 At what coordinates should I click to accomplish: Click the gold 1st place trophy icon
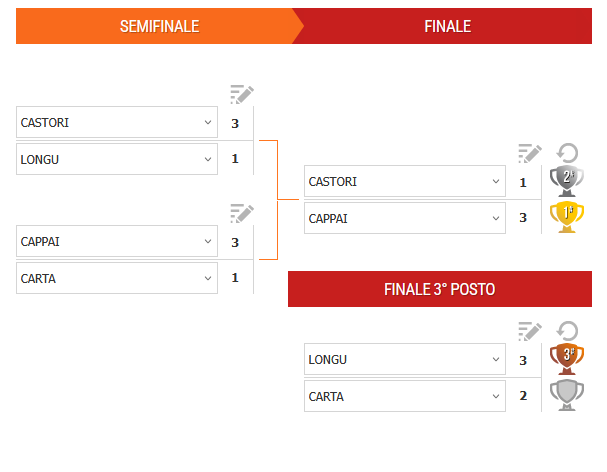click(567, 217)
